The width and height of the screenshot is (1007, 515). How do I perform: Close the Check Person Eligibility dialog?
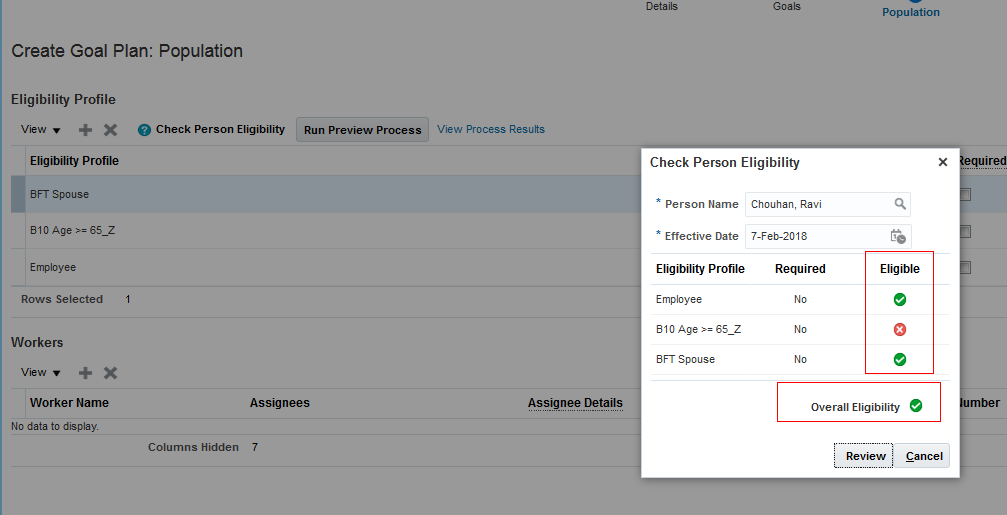pos(942,162)
